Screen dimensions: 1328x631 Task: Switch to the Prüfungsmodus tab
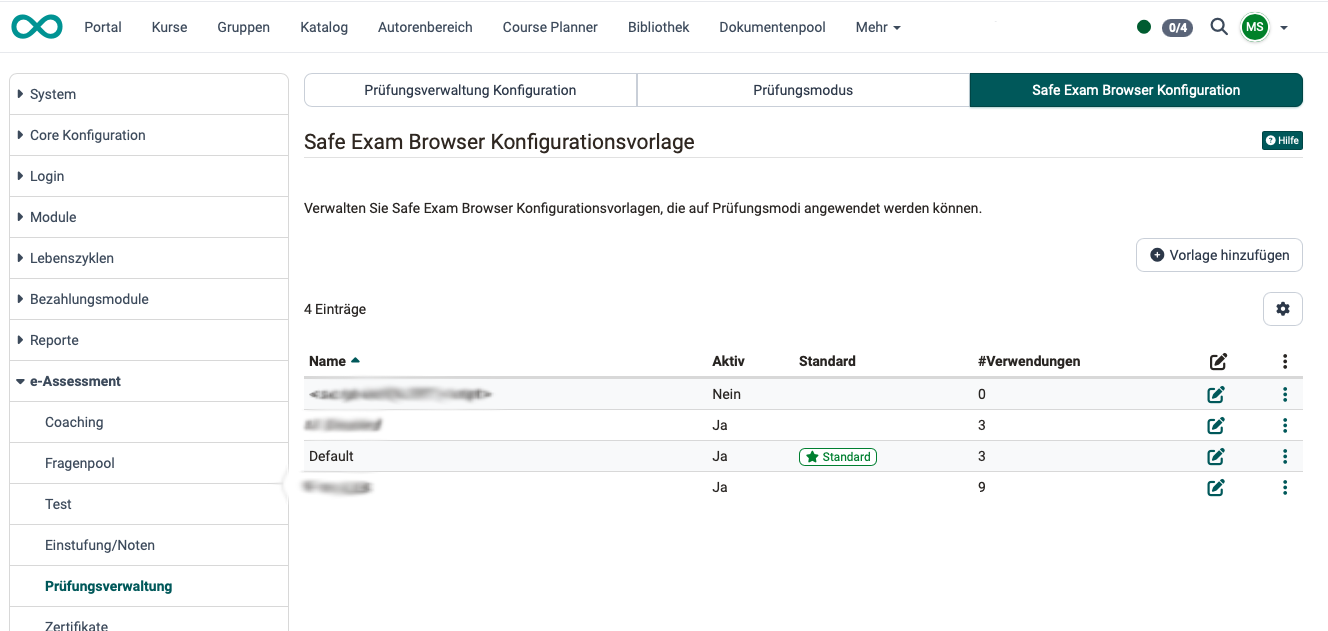point(803,89)
